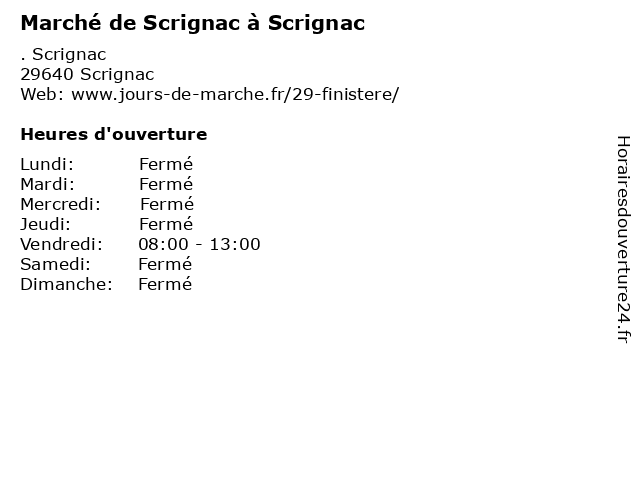Select the Fermé status for Dimanche
This screenshot has width=640, height=480.
coord(165,284)
